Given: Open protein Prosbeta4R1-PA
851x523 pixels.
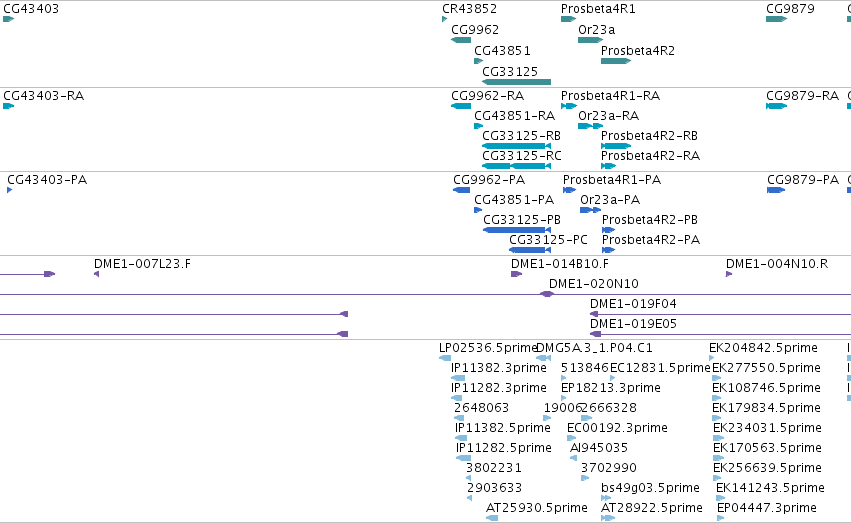Looking at the screenshot, I should 612,180.
